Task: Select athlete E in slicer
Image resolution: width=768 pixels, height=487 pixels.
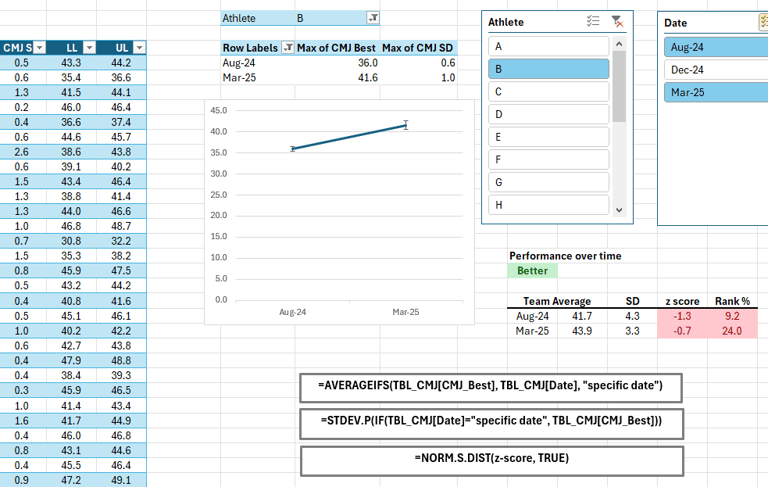Action: click(549, 137)
